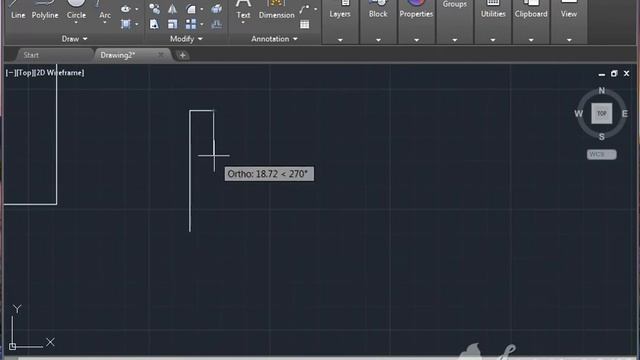Image resolution: width=640 pixels, height=360 pixels.
Task: Click the Leader tool icon
Action: click(x=304, y=9)
